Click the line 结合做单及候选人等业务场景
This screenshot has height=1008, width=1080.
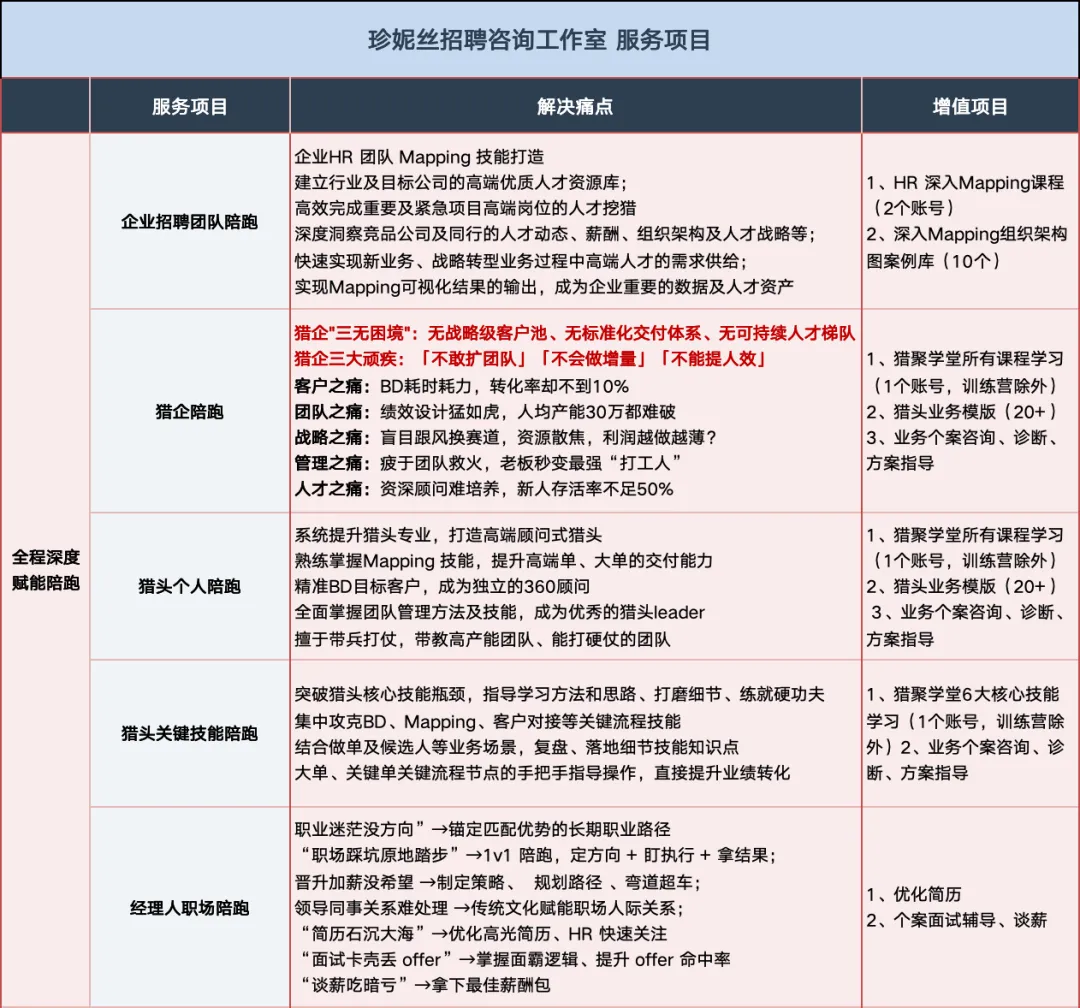coord(517,747)
